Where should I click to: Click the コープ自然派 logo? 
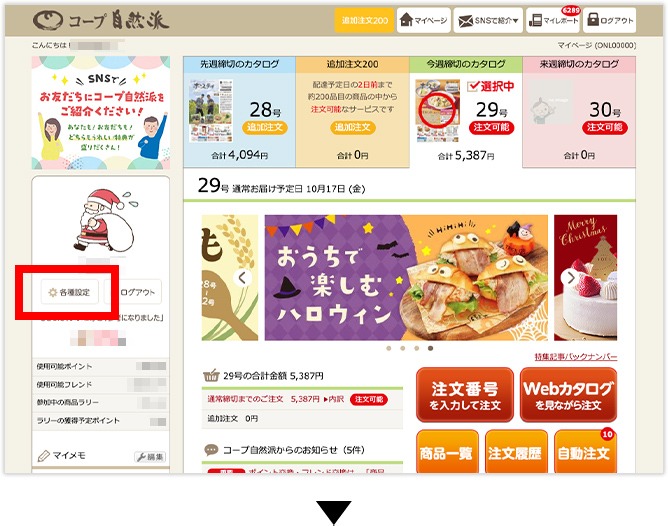pos(101,20)
